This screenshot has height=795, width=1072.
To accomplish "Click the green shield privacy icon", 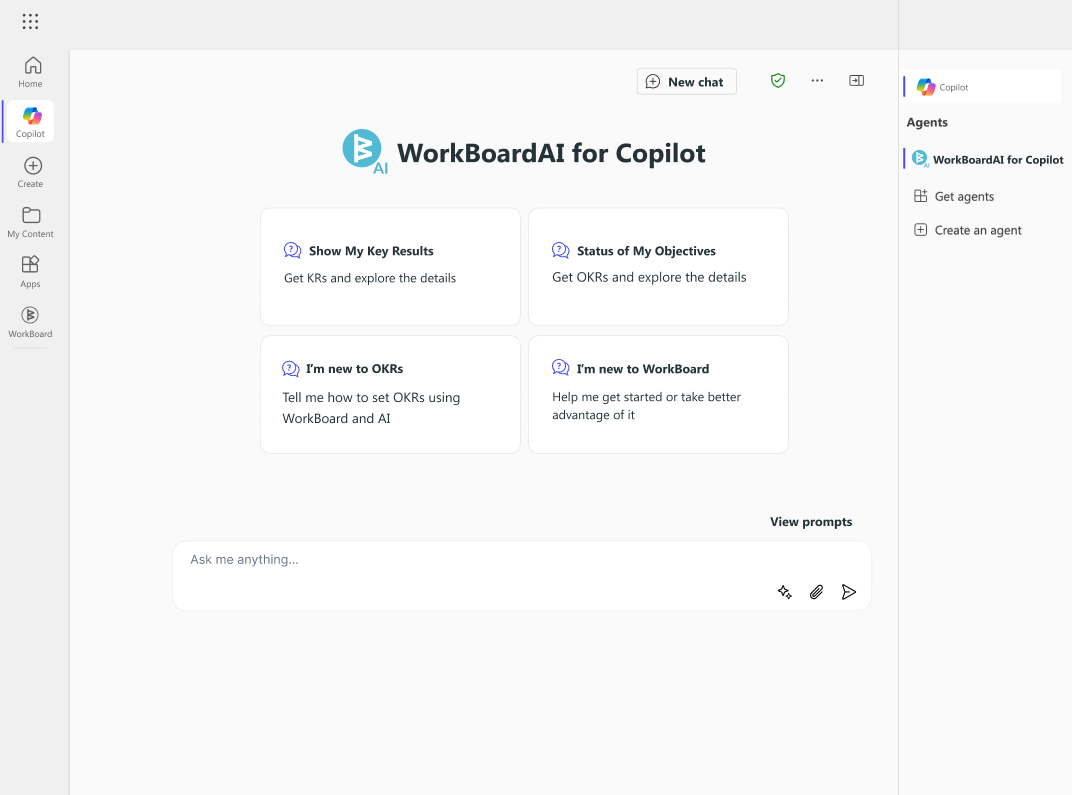I will [x=778, y=80].
